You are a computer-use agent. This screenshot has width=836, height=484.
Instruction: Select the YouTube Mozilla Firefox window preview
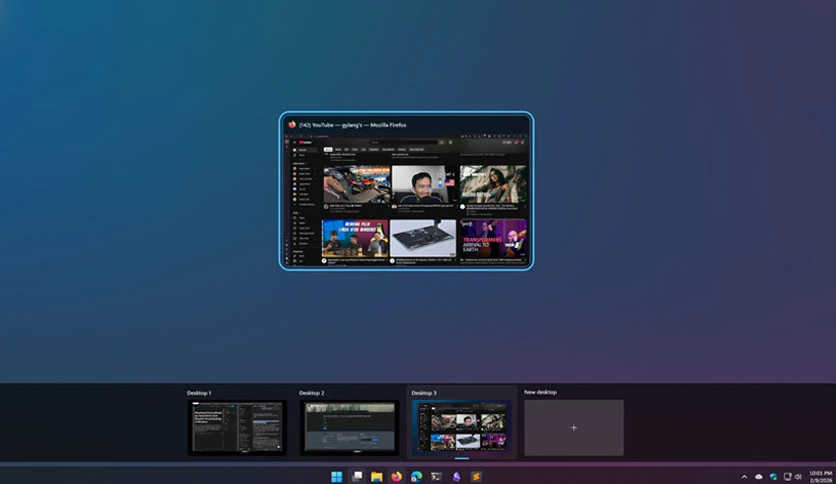[406, 191]
